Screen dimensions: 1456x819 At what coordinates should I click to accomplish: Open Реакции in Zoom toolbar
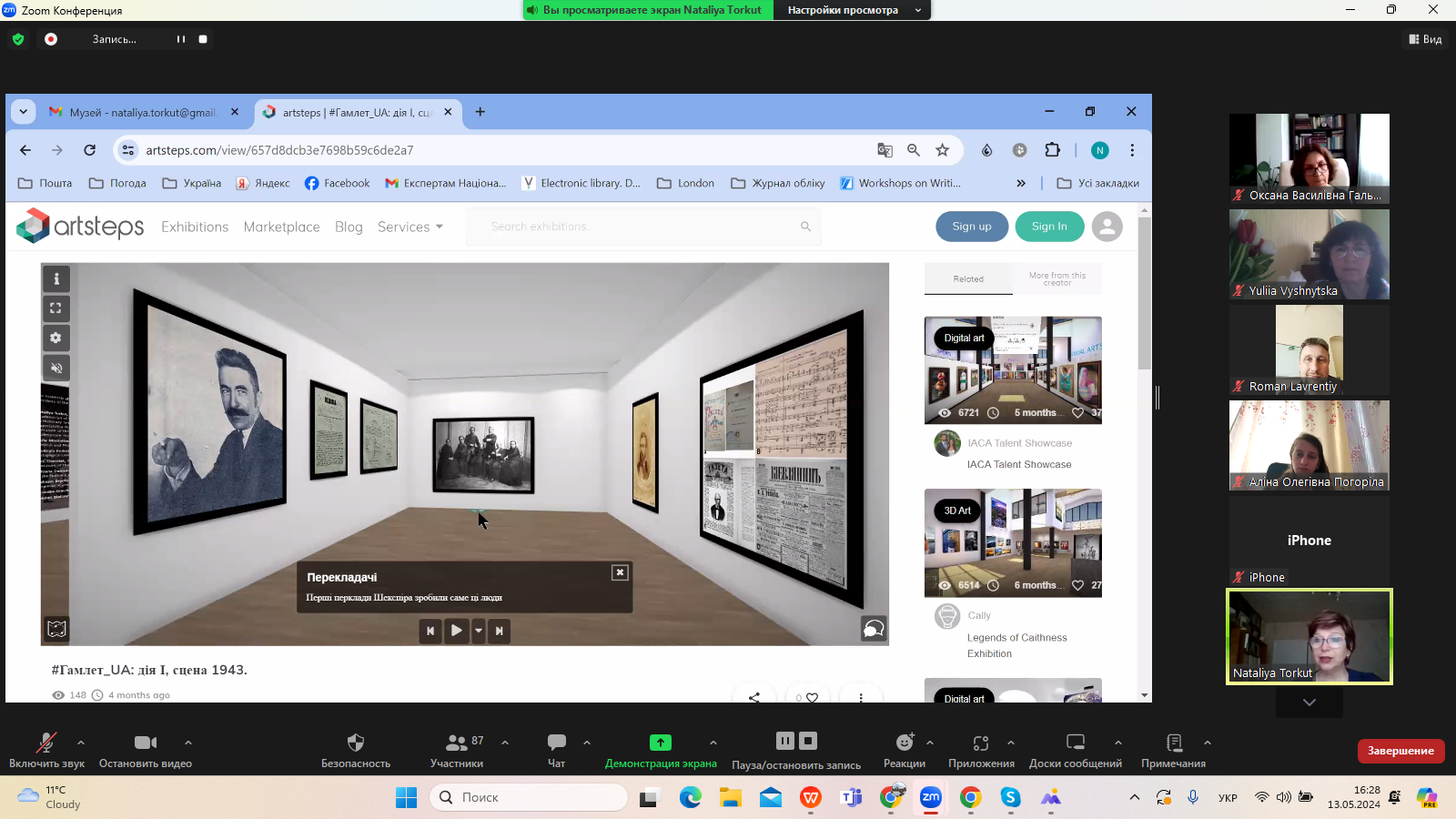point(904,749)
